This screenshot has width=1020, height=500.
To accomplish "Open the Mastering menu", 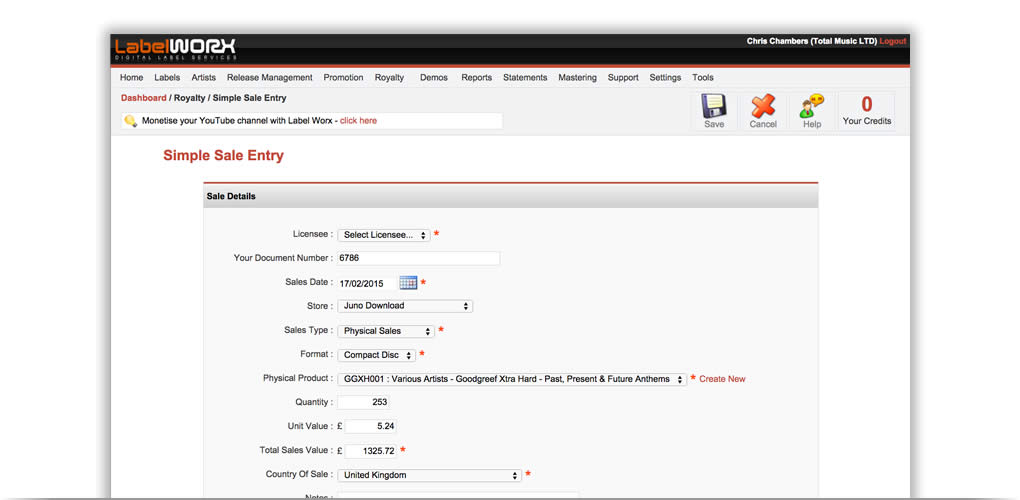I will [577, 77].
